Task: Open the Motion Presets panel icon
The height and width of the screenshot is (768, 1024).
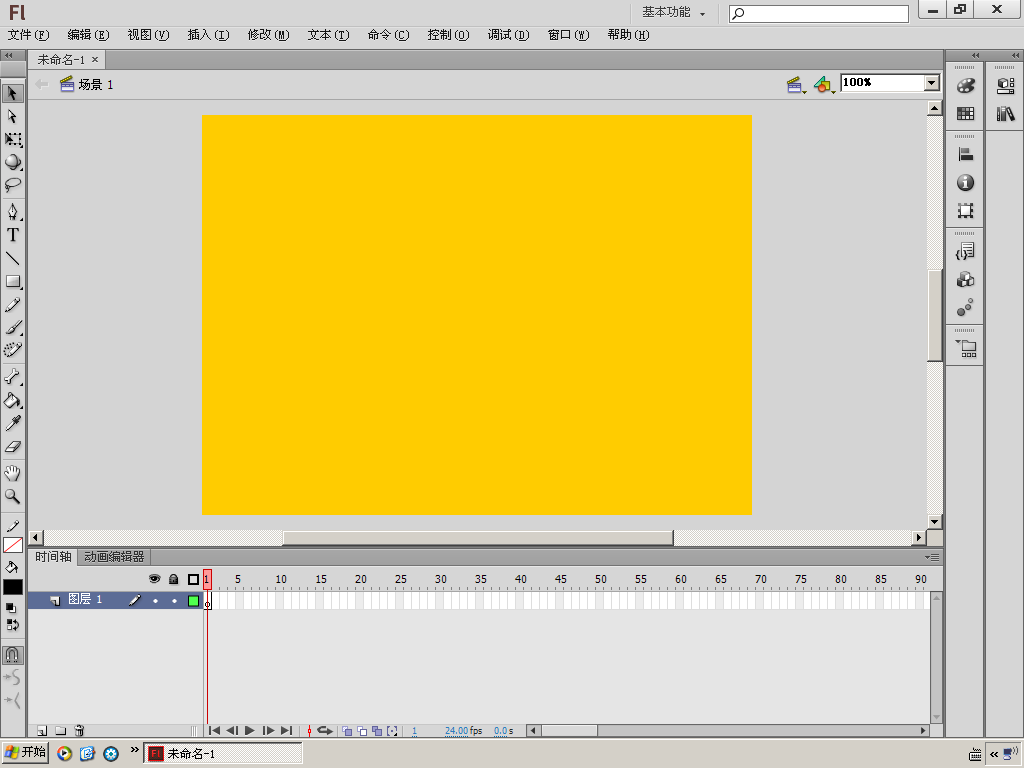Action: (x=965, y=308)
